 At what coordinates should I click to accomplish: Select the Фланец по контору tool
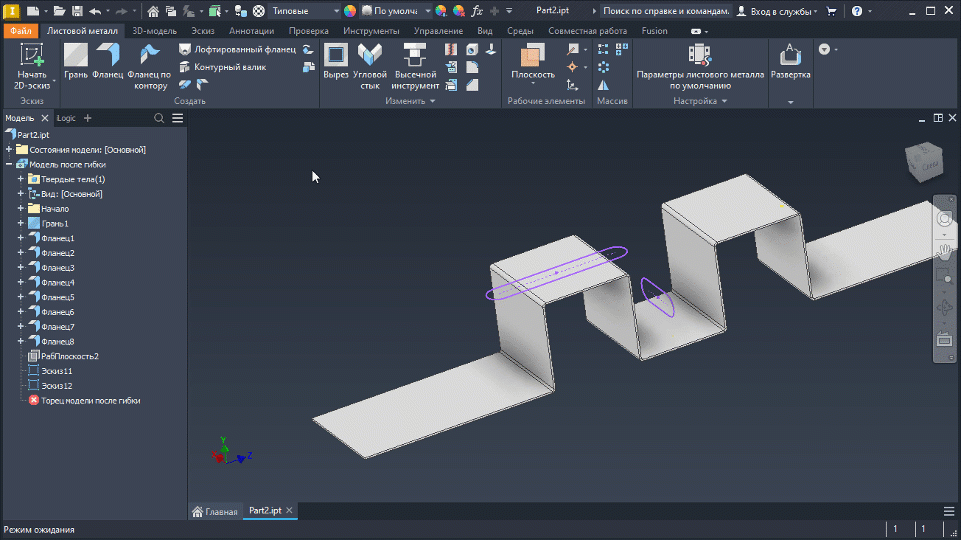coord(150,66)
